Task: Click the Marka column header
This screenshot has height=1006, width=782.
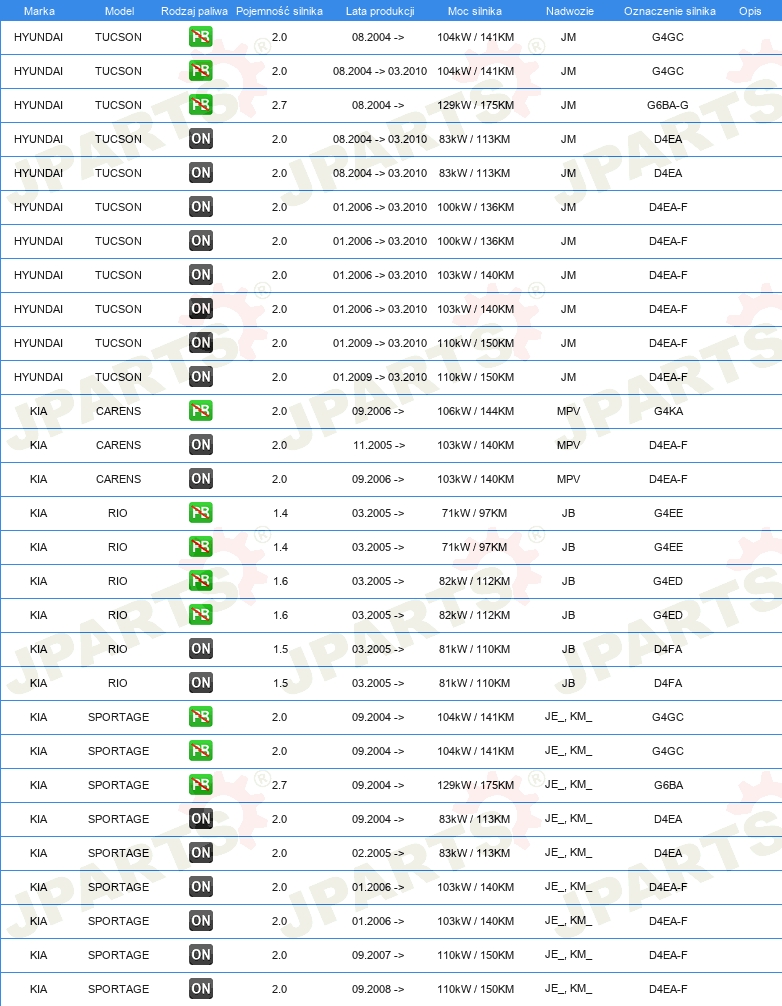Action: tap(39, 11)
